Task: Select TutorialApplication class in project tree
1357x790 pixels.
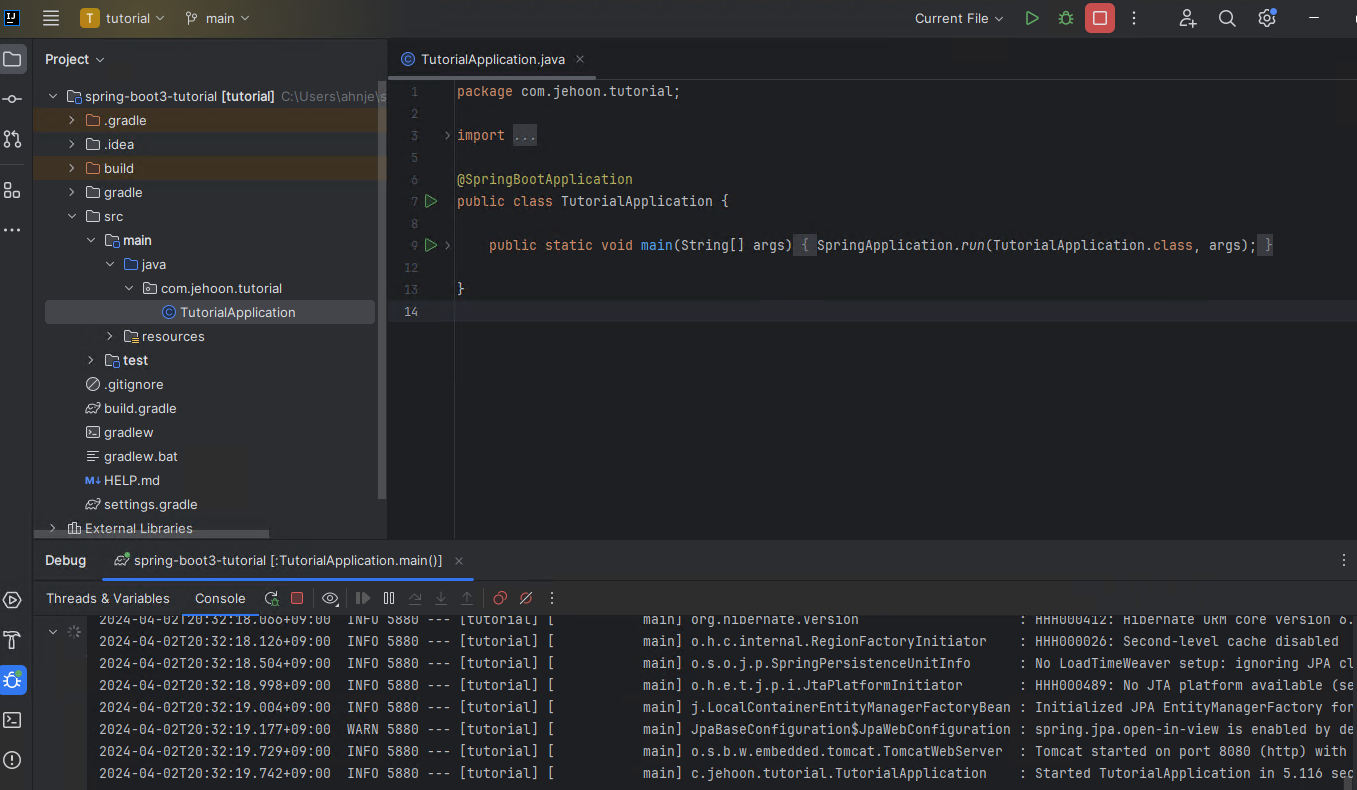Action: point(210,312)
